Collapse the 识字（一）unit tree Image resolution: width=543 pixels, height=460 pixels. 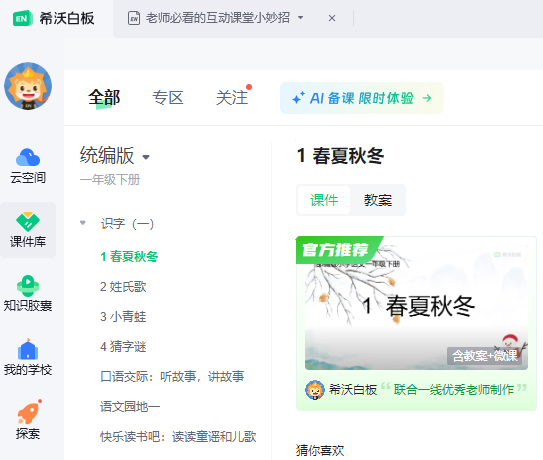click(83, 223)
